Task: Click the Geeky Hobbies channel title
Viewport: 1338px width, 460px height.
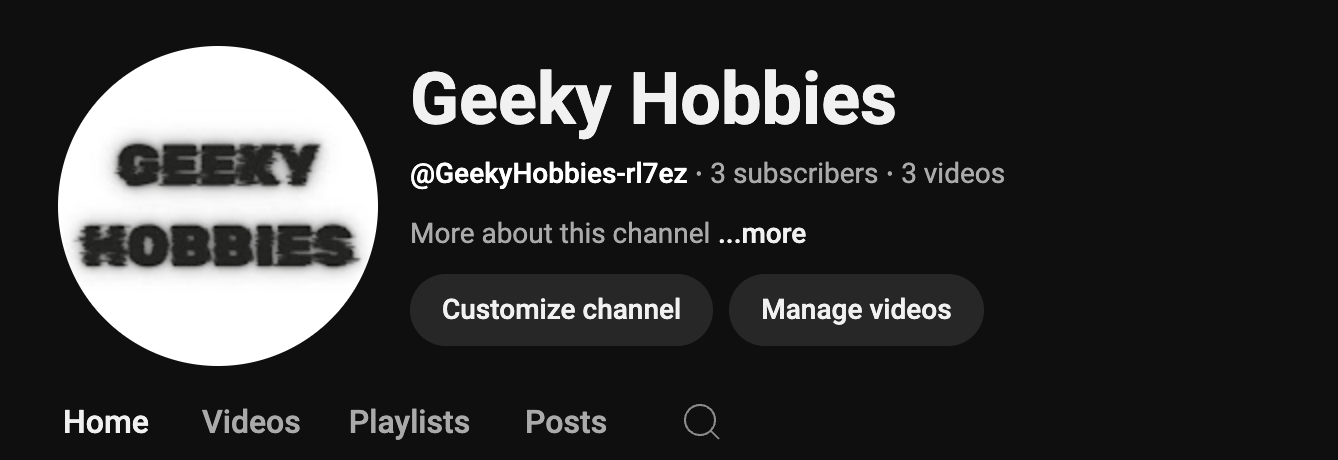Action: [653, 100]
